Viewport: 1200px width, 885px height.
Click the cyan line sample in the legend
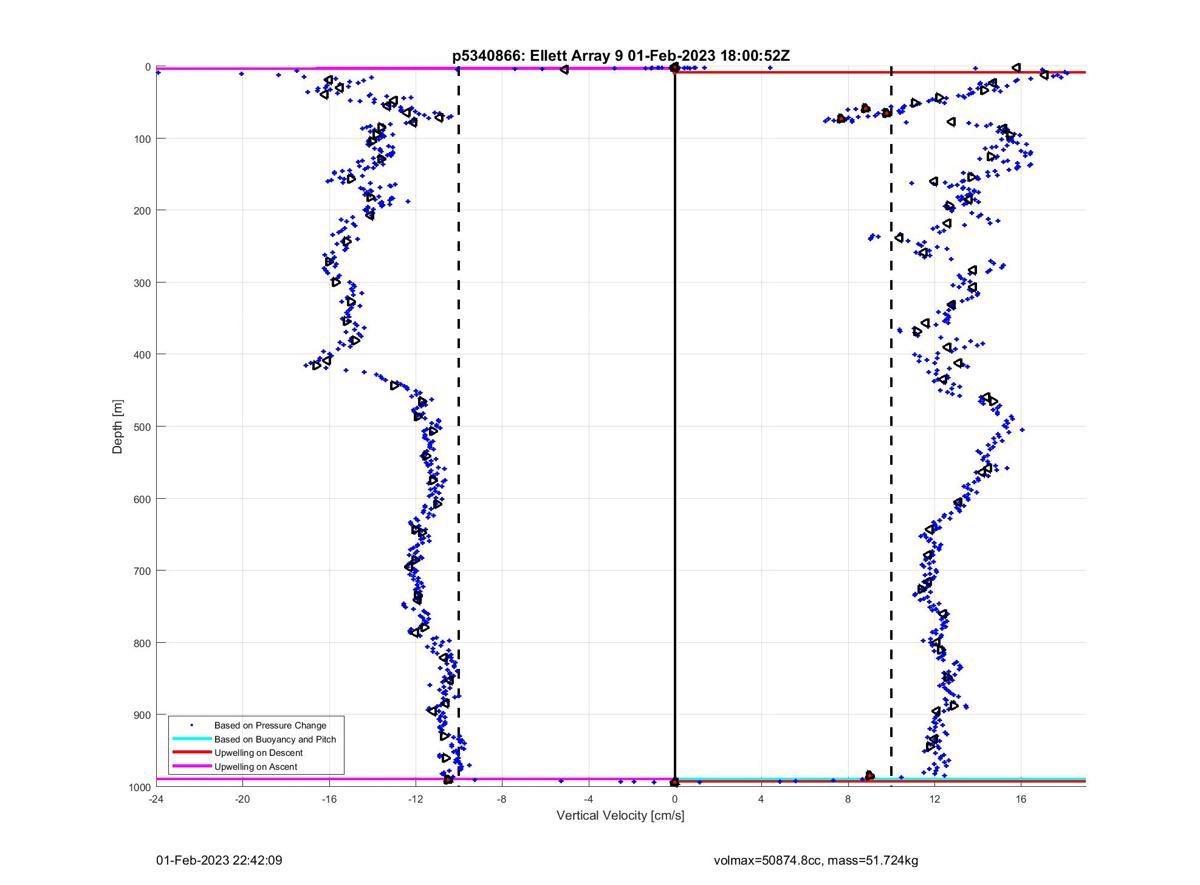click(x=191, y=739)
